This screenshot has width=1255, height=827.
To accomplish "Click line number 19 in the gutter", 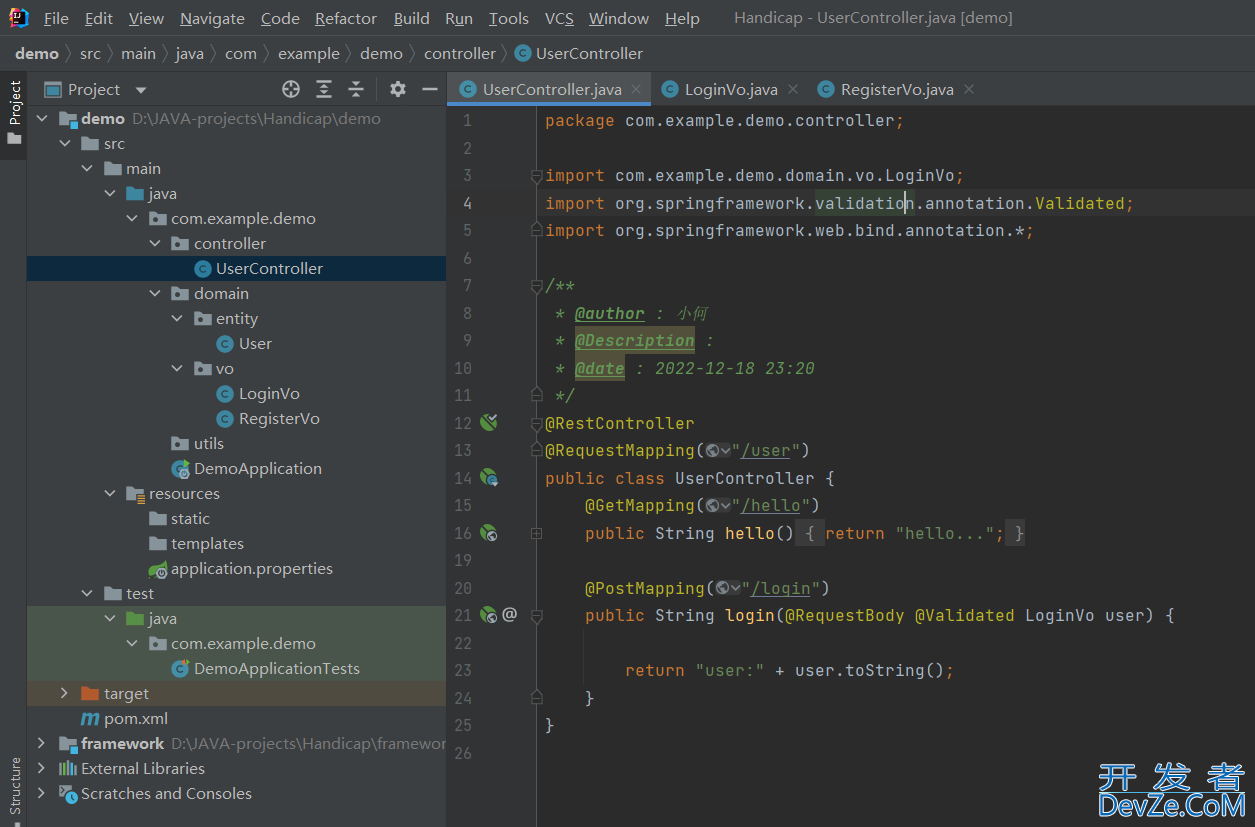I will (x=463, y=560).
